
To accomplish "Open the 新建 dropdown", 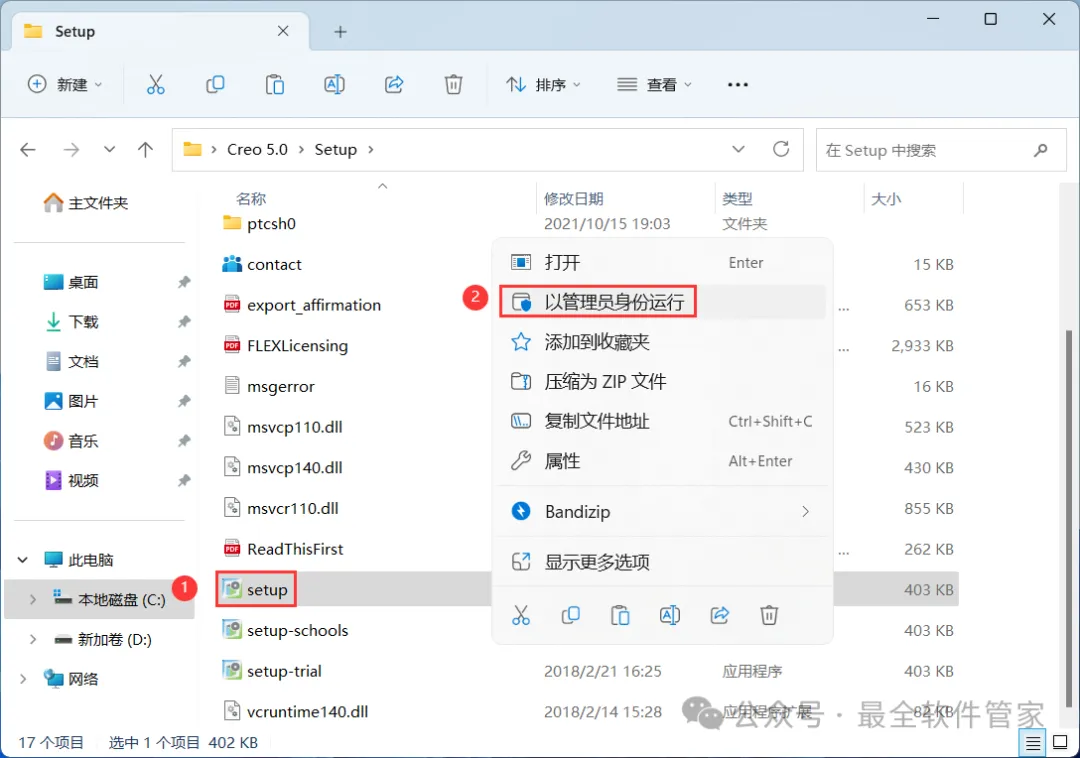I will 65,85.
